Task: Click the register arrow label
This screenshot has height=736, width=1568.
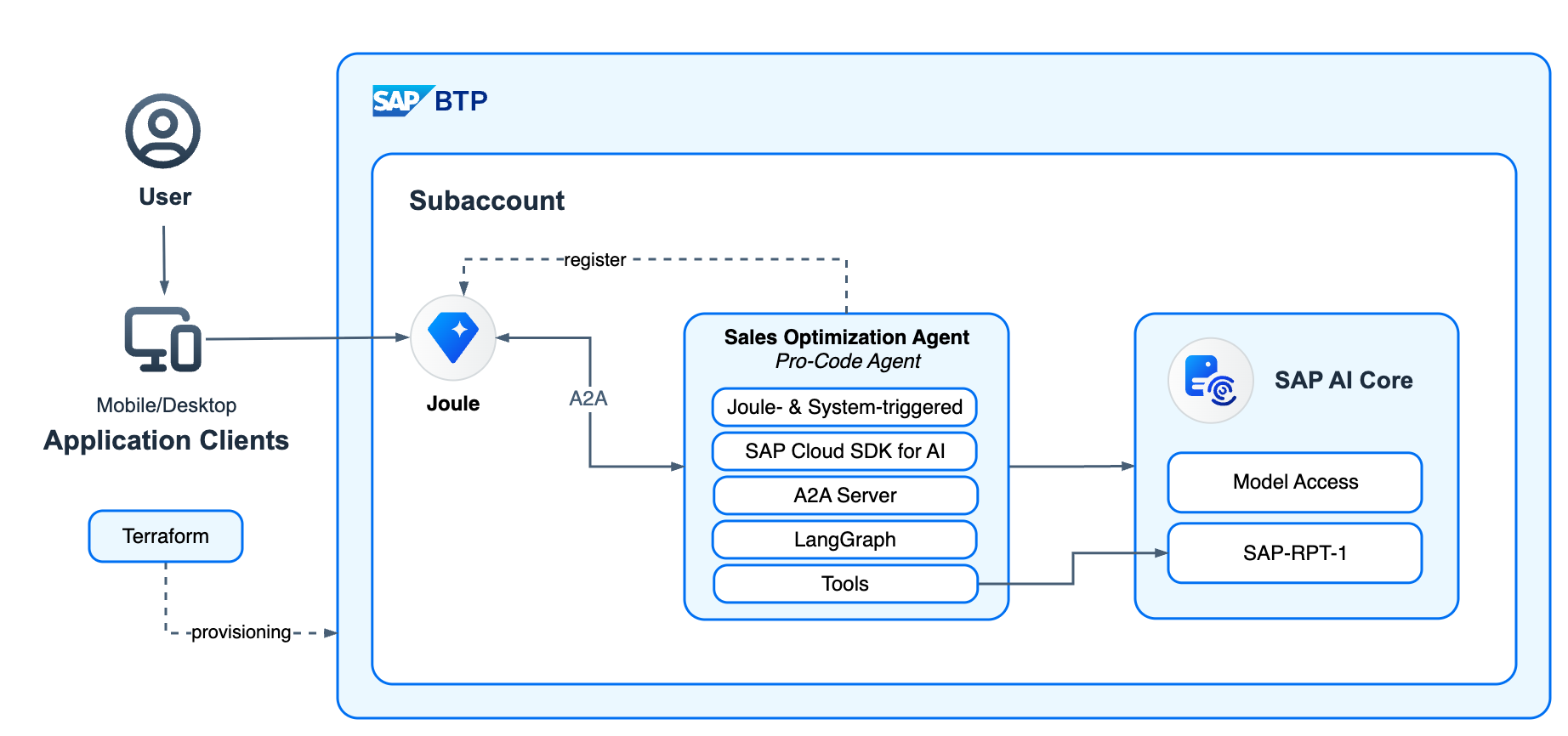Action: pos(595,260)
